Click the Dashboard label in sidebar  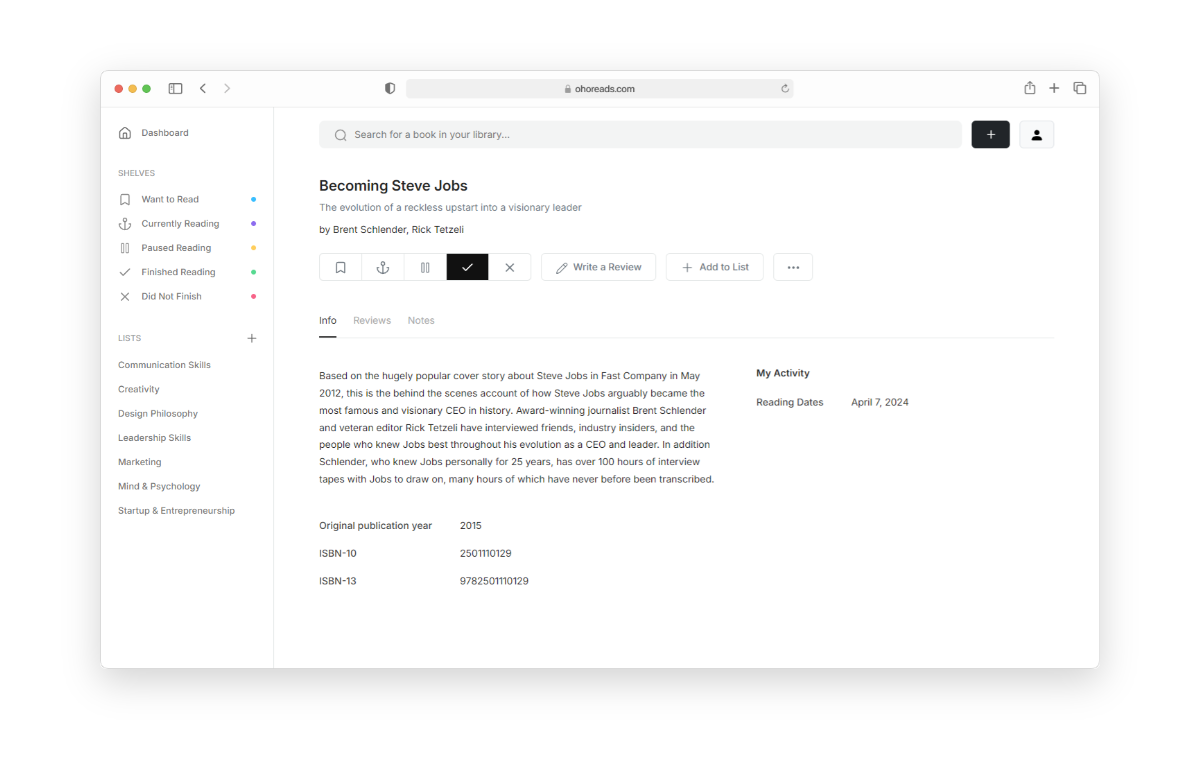tap(165, 133)
